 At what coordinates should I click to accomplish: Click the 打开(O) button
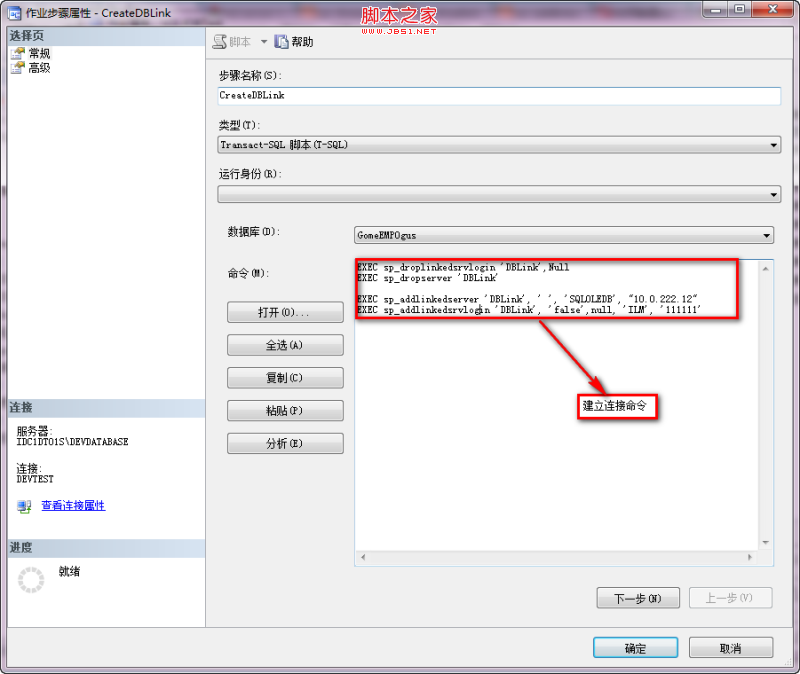[x=283, y=312]
